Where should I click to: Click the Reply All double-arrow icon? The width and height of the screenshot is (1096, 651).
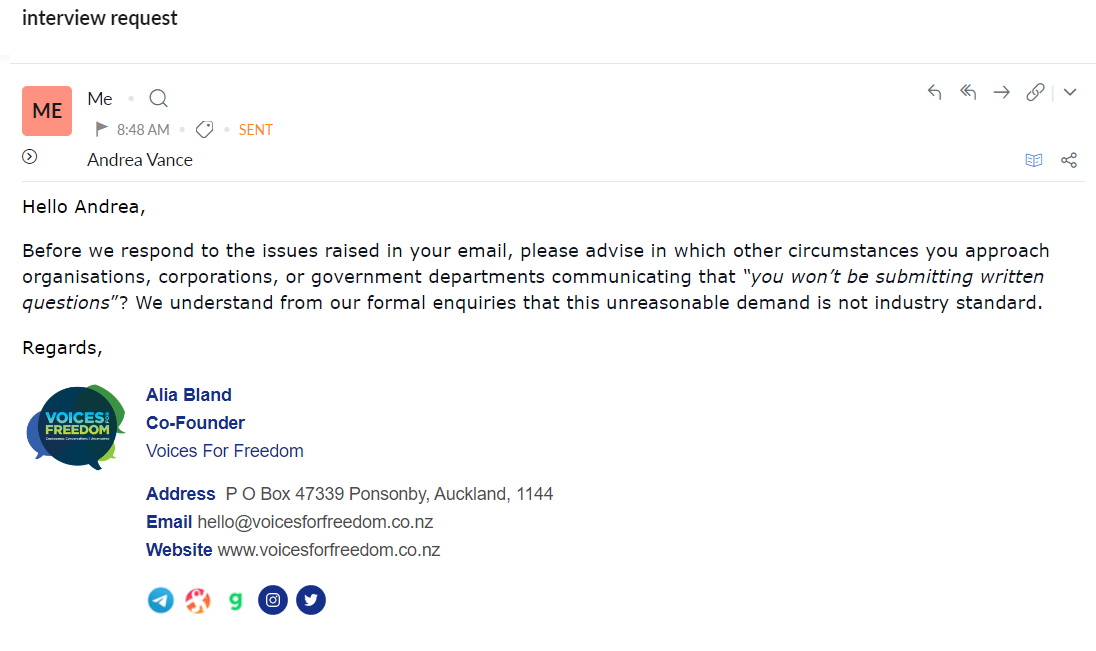click(968, 93)
